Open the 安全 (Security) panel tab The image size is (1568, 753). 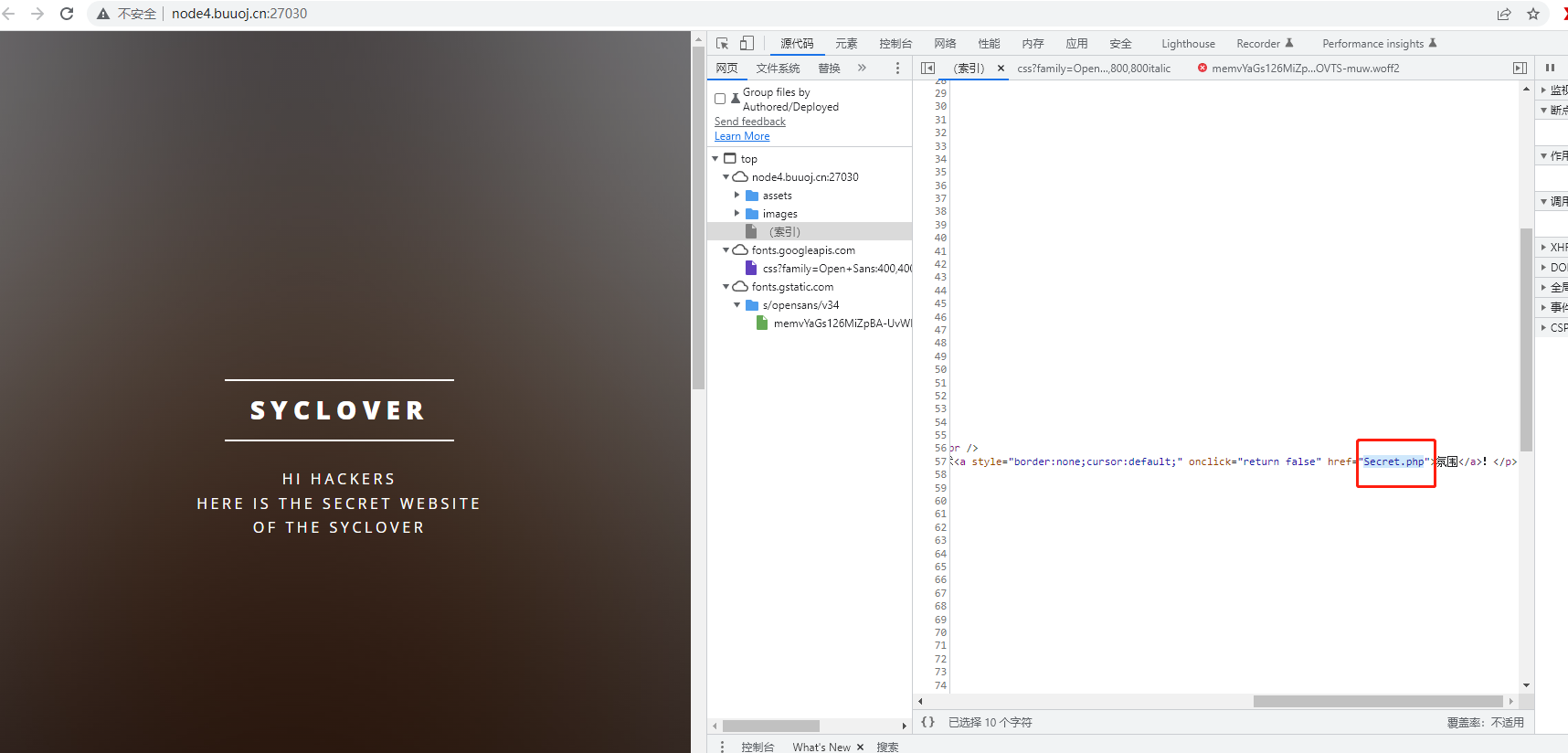1120,43
